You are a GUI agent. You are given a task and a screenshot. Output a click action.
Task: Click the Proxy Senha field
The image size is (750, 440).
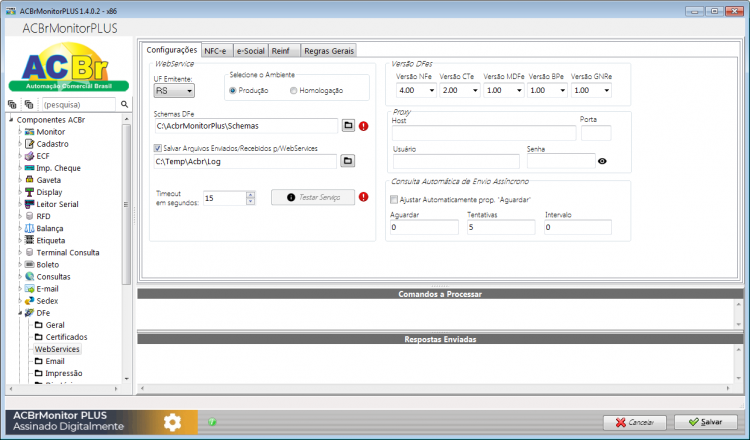click(561, 161)
